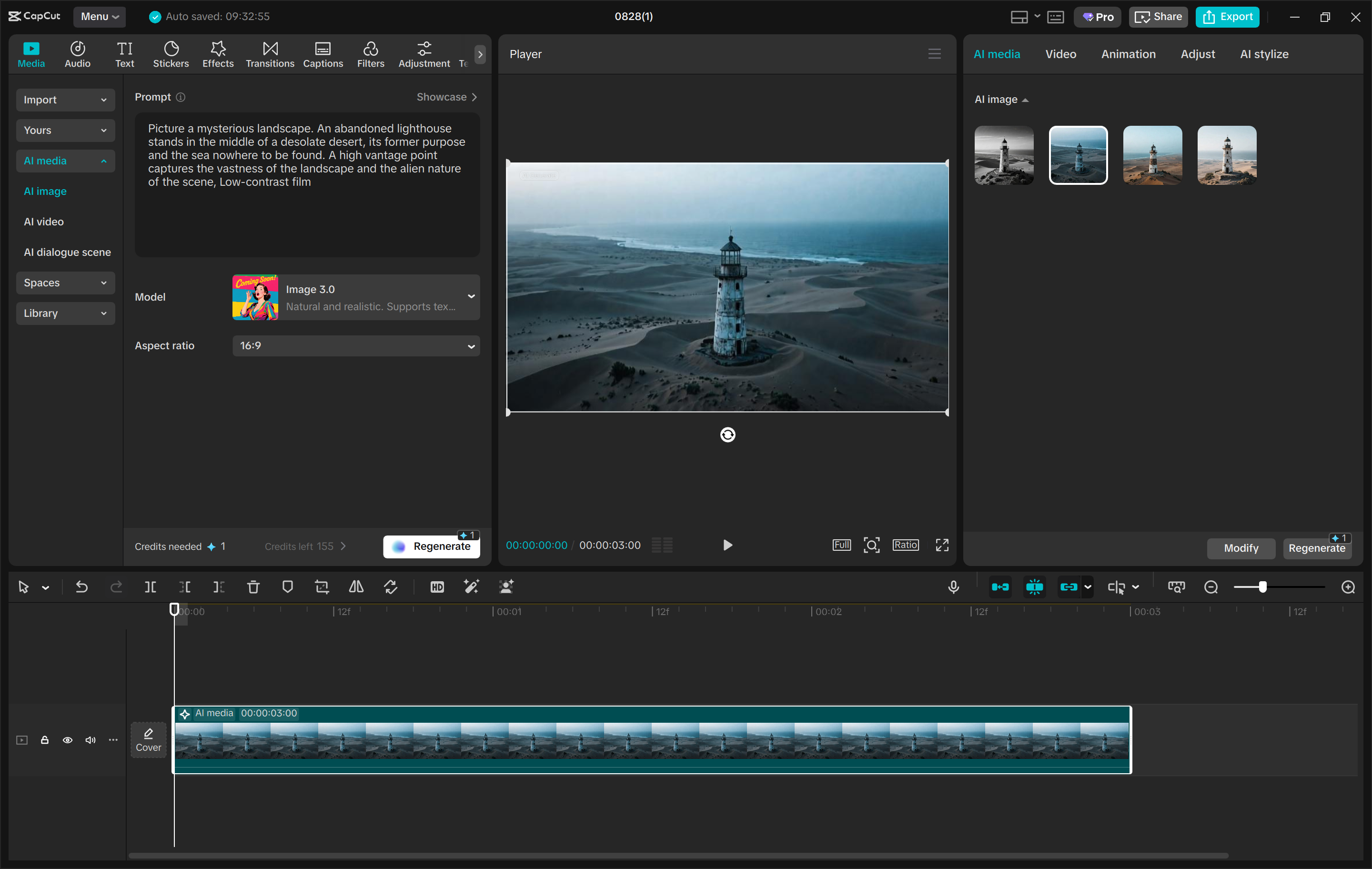1372x869 pixels.
Task: Switch to the AI stylize tab
Action: click(x=1264, y=53)
